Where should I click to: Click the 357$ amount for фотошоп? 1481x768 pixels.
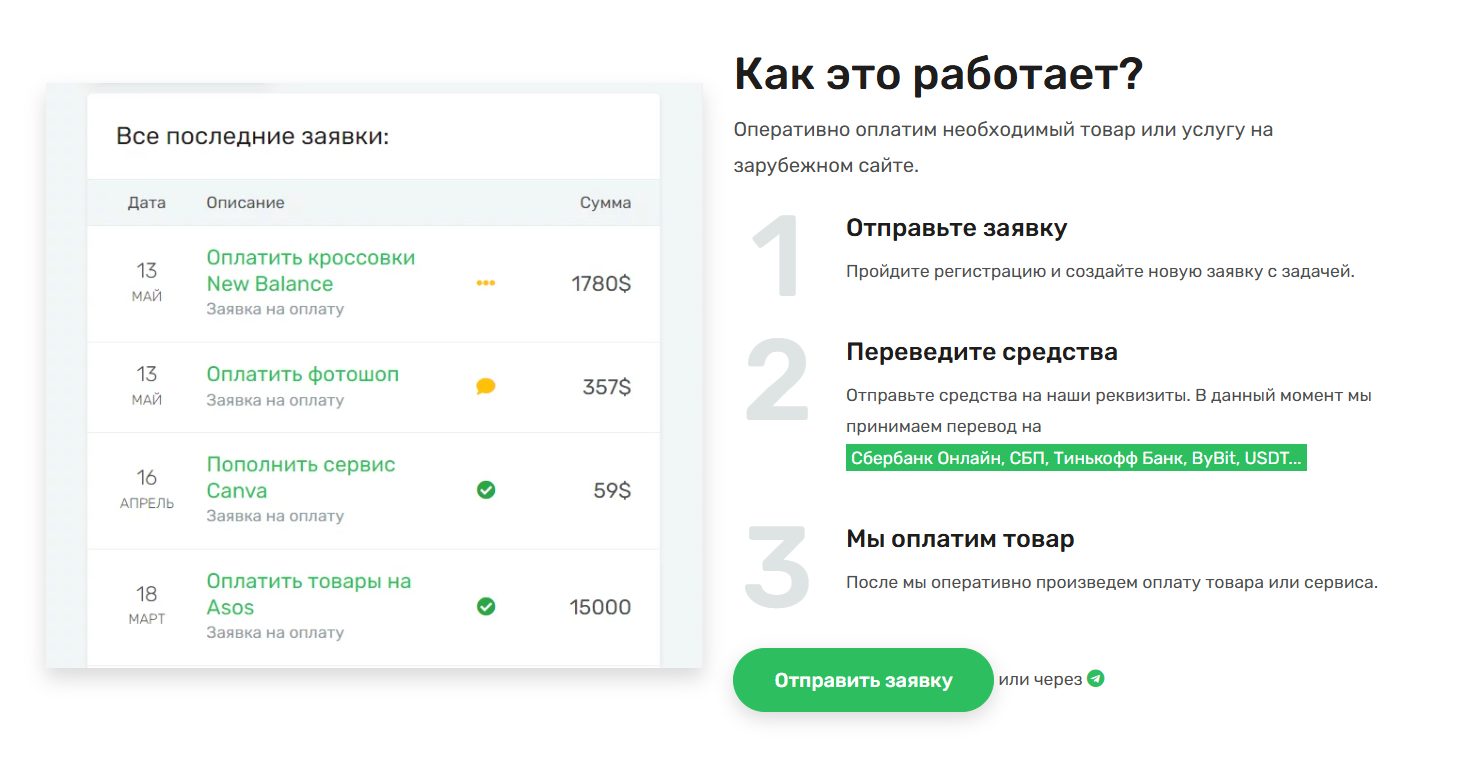[606, 387]
